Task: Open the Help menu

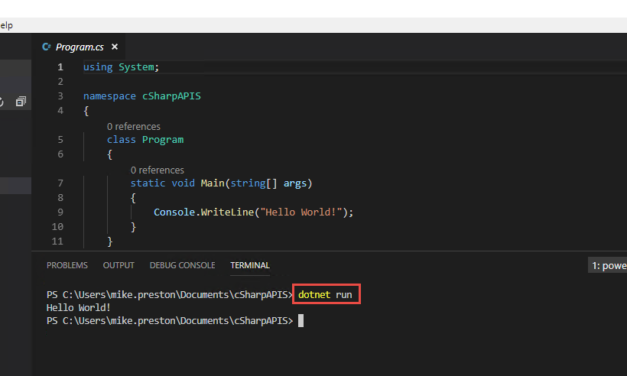Action: pos(6,26)
